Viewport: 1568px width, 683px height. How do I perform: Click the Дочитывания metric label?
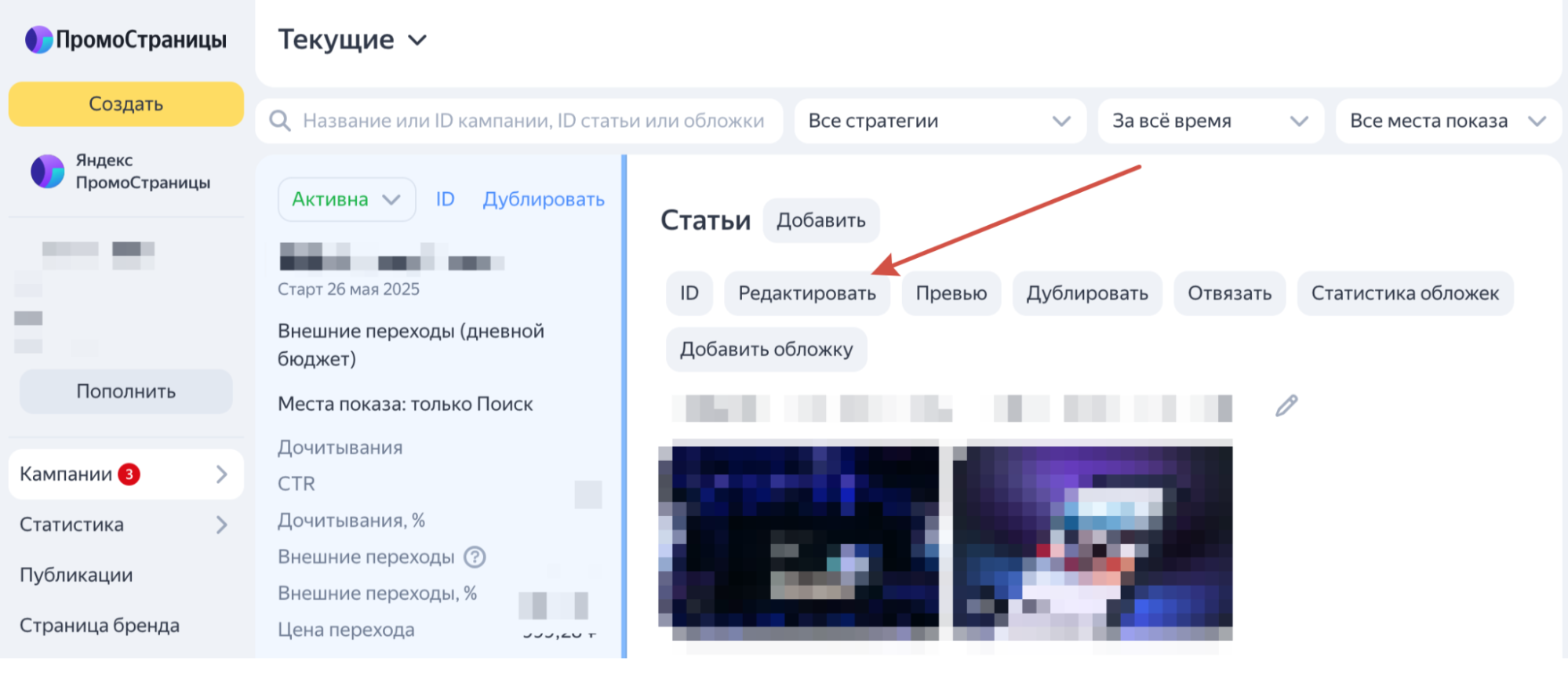click(340, 448)
